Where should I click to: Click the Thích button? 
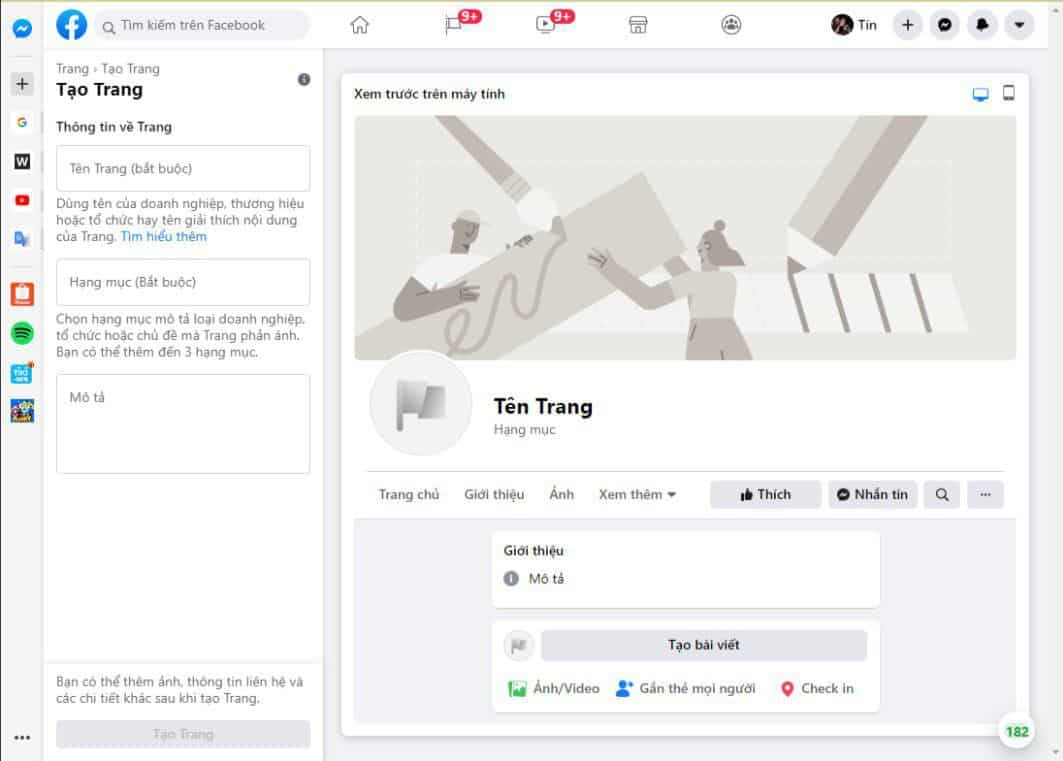pyautogui.click(x=765, y=494)
